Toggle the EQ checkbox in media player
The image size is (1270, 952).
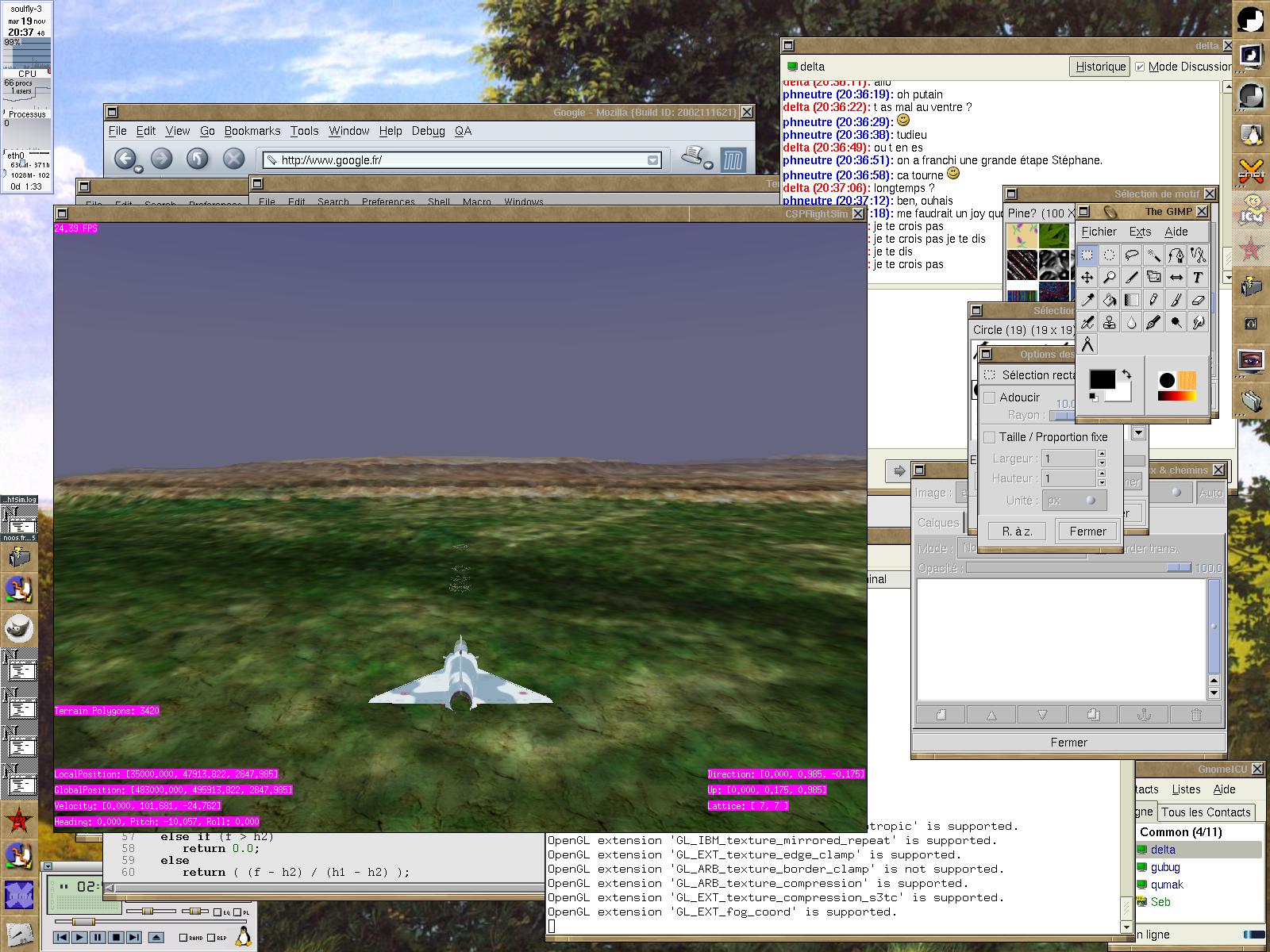217,912
